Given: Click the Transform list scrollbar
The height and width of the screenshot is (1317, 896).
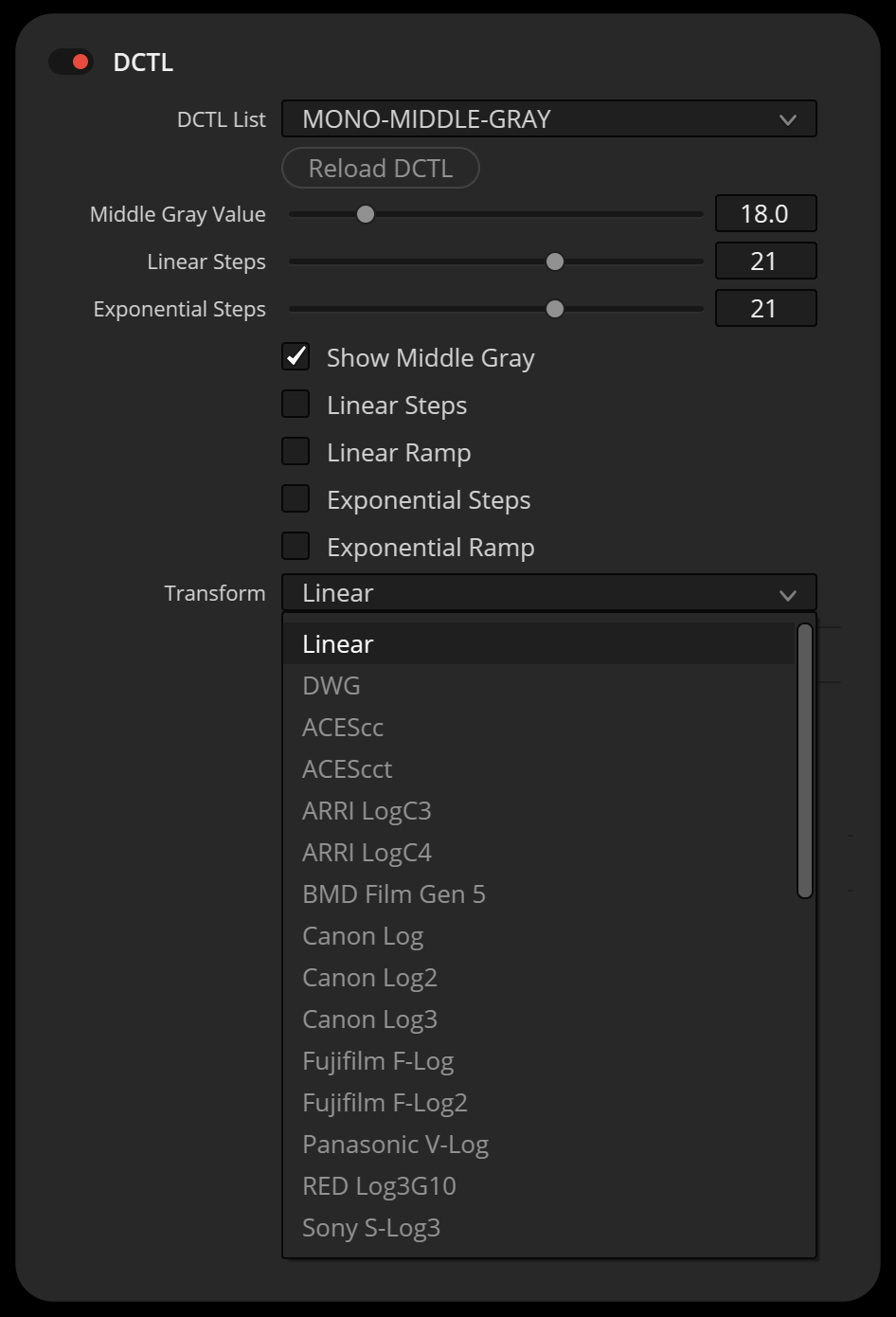Looking at the screenshot, I should [x=805, y=760].
